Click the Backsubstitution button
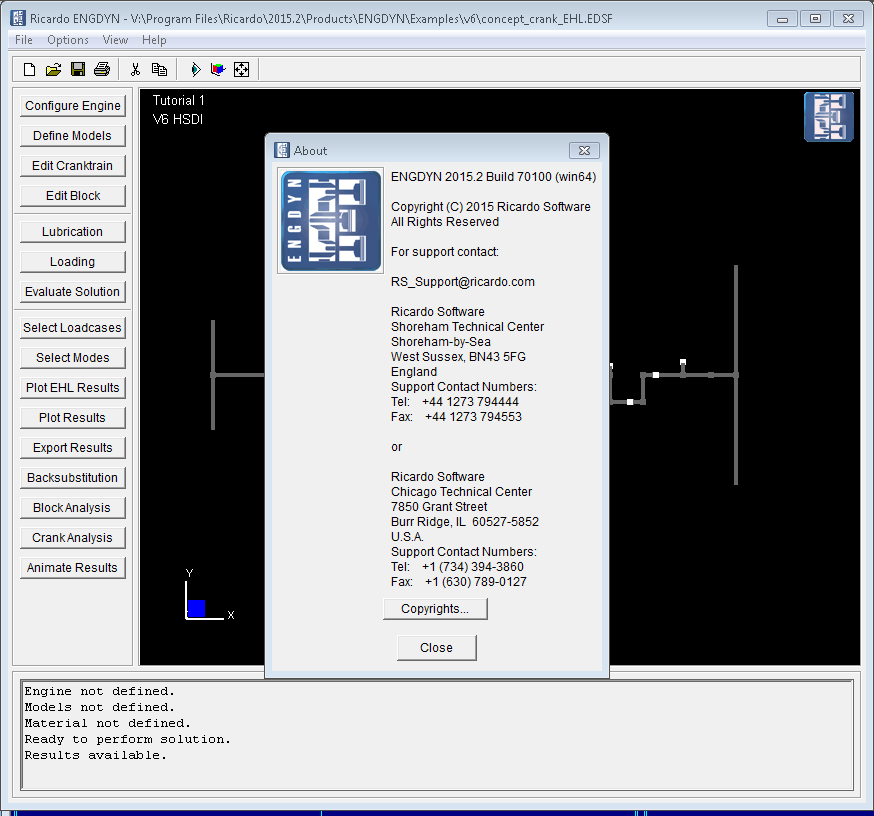 73,478
